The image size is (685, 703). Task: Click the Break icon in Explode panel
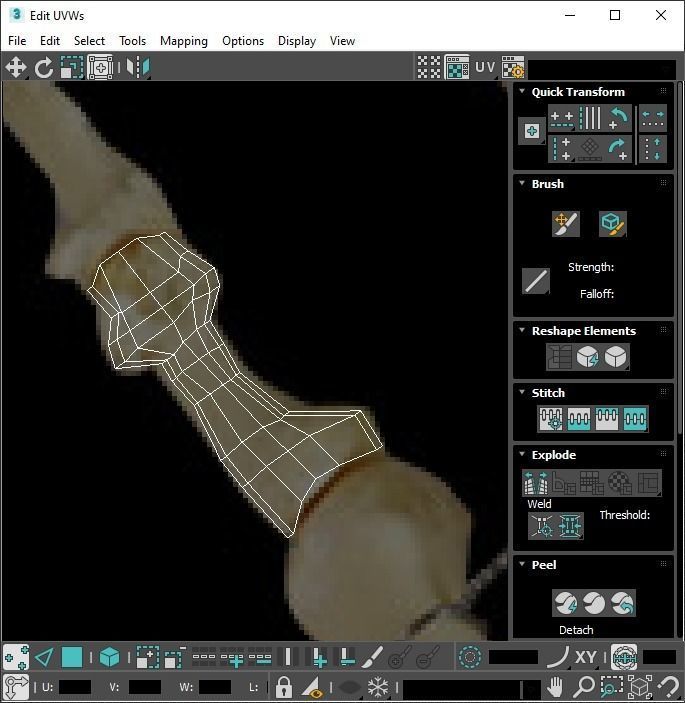click(x=536, y=483)
